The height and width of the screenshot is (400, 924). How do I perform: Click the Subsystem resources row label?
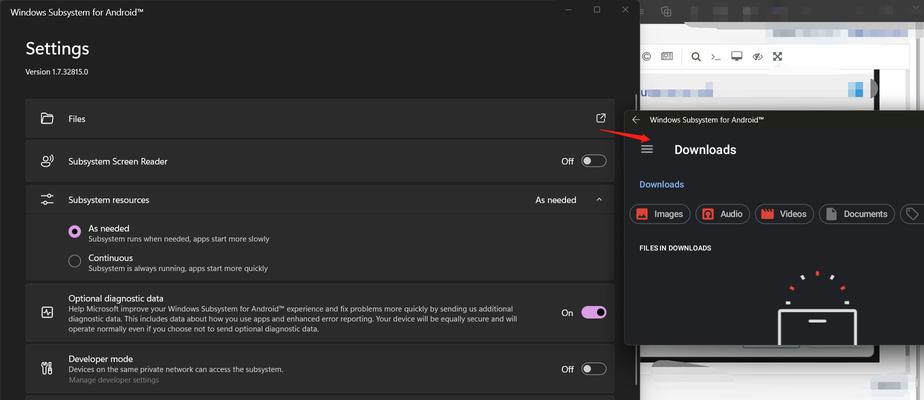(x=109, y=200)
